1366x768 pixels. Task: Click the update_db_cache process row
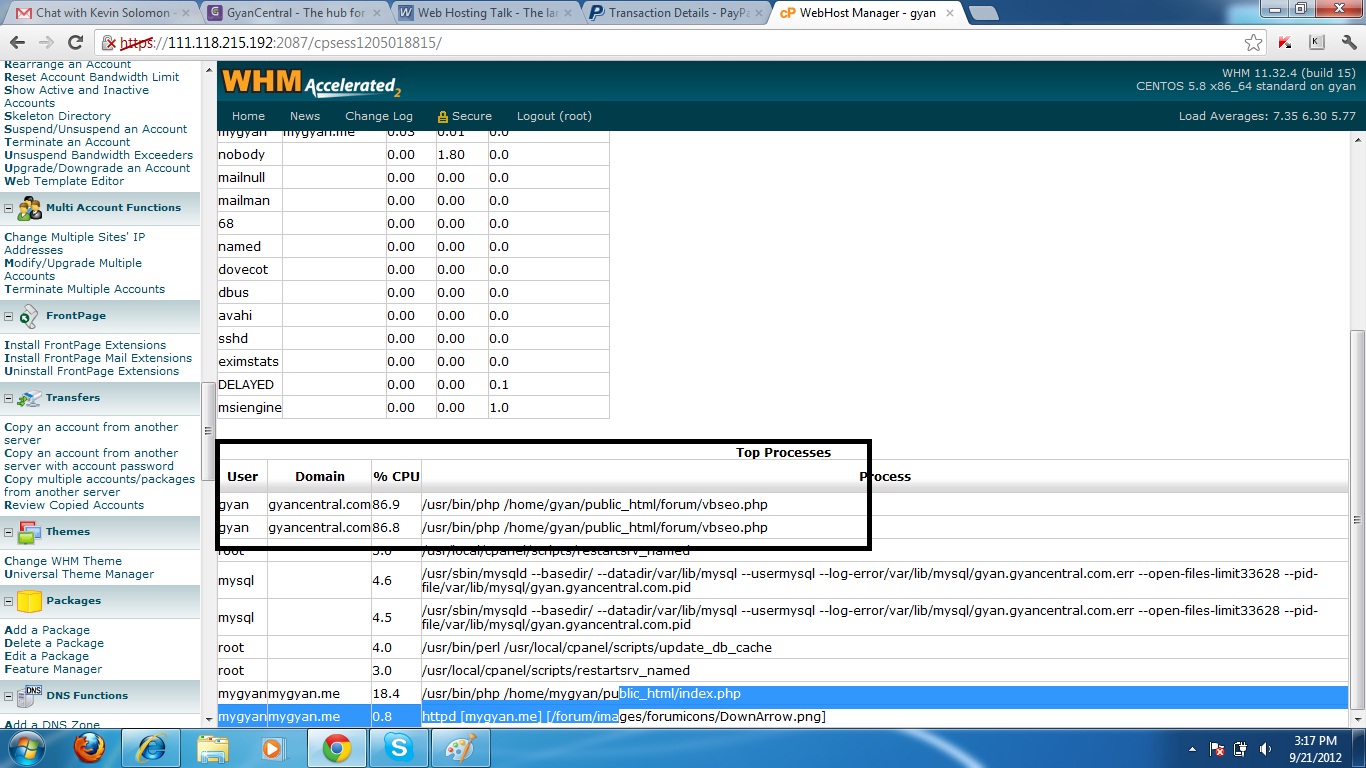783,647
